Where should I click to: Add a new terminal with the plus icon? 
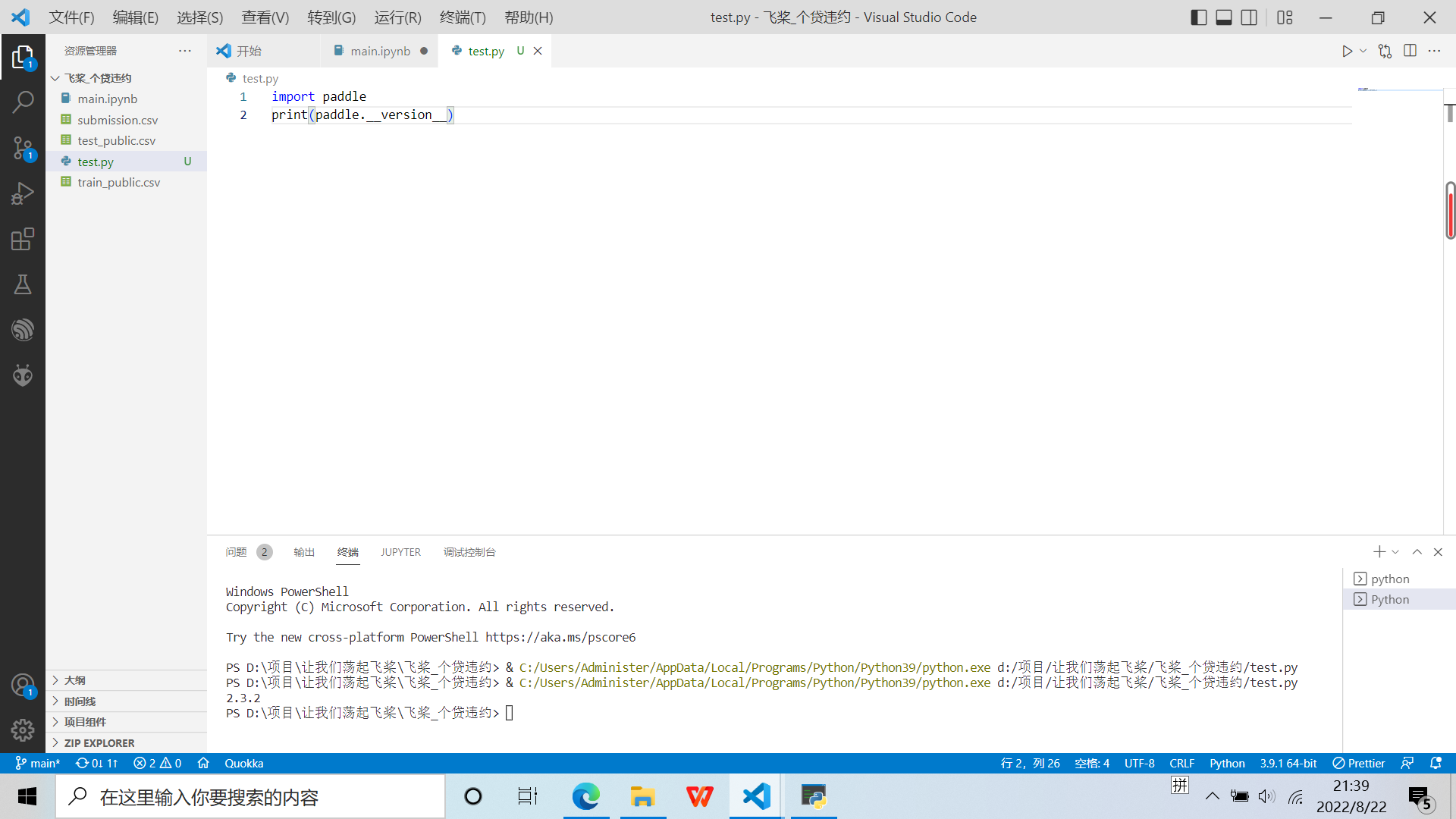coord(1379,552)
